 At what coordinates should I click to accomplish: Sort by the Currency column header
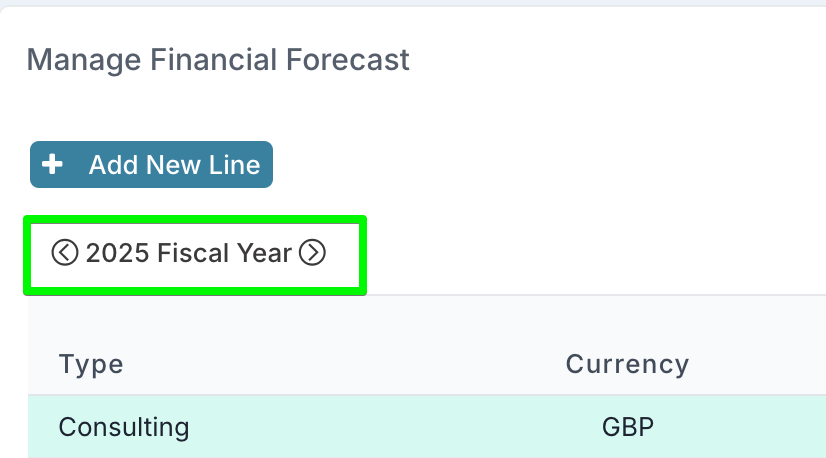click(627, 364)
